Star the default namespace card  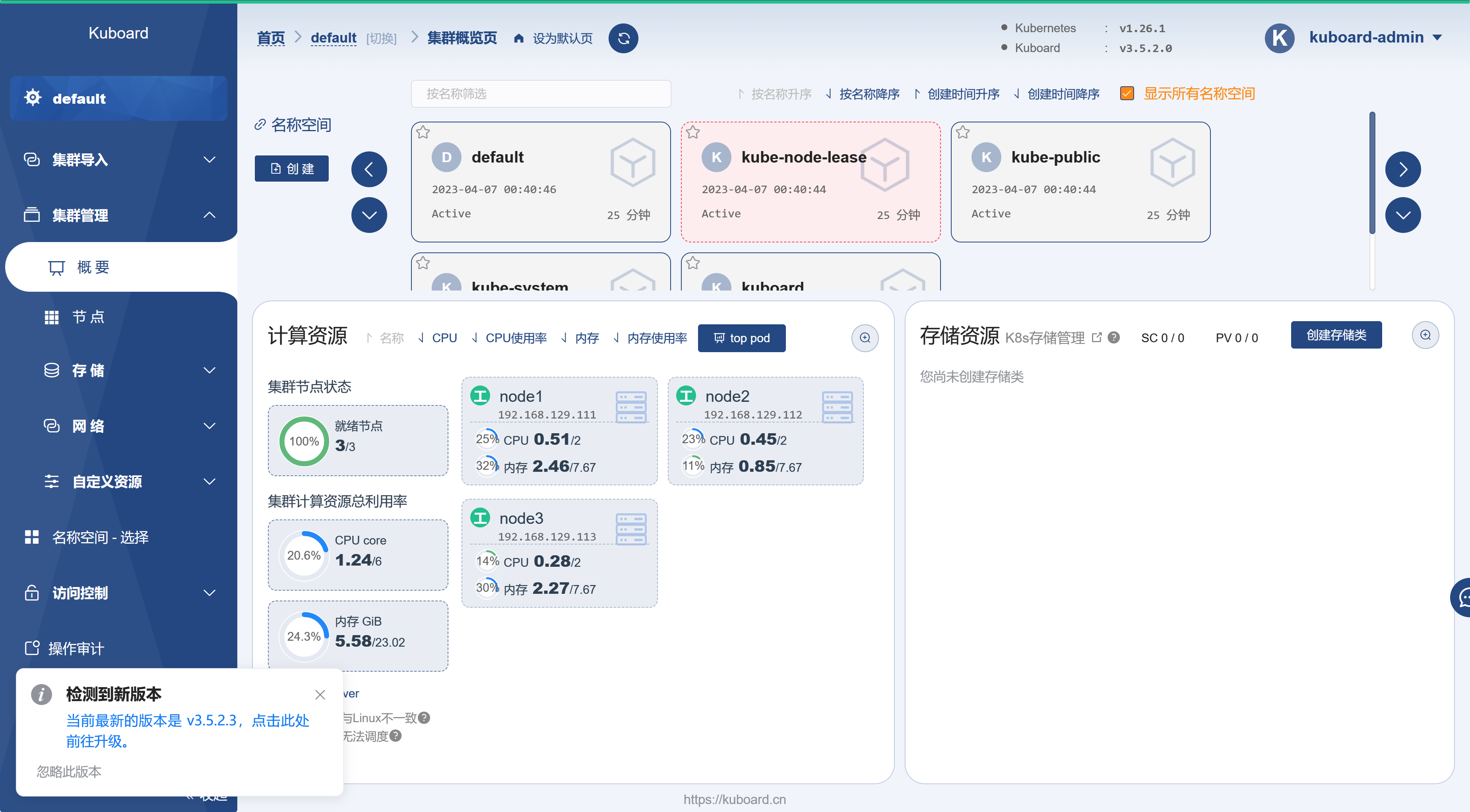pos(423,132)
